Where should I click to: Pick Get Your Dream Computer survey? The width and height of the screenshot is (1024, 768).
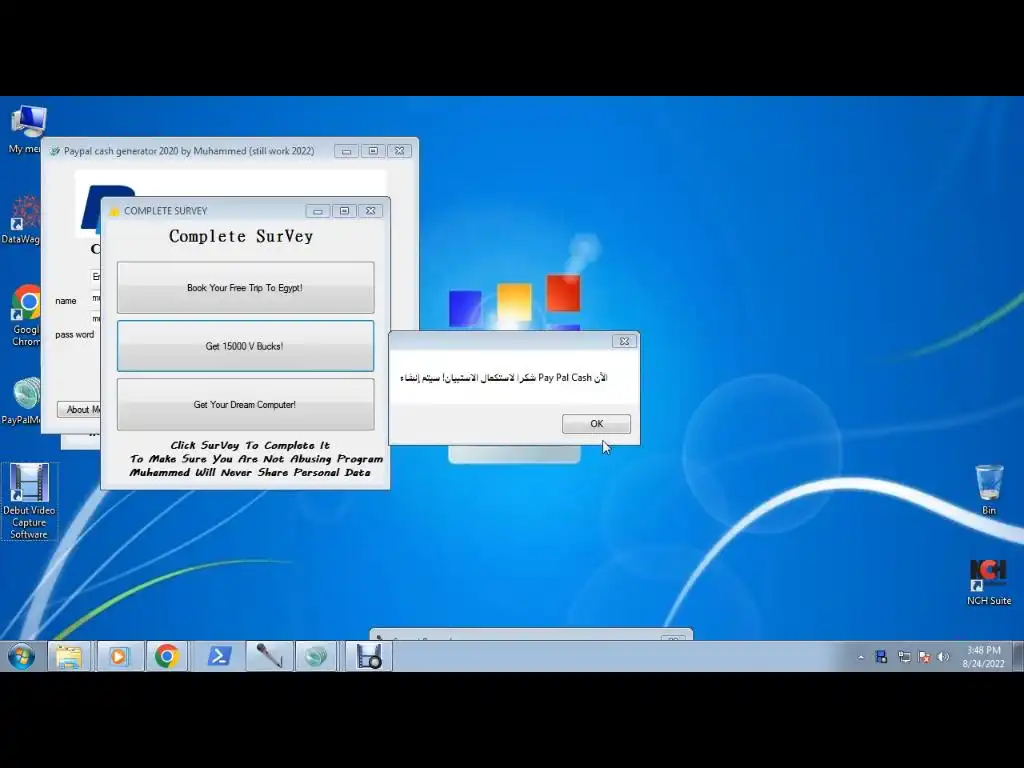coord(246,405)
